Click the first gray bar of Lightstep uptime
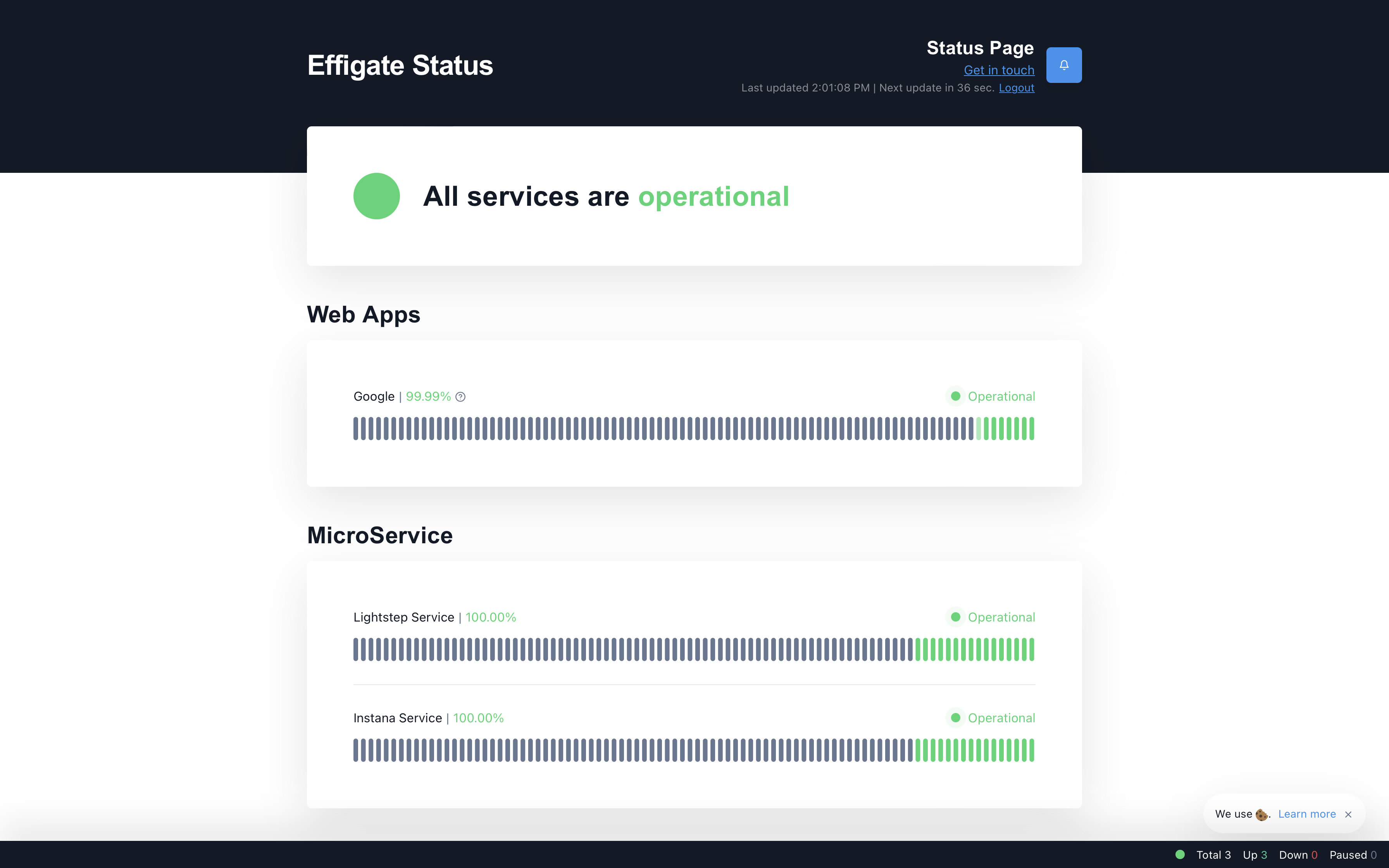Screen dimensions: 1389x868 tap(356, 649)
